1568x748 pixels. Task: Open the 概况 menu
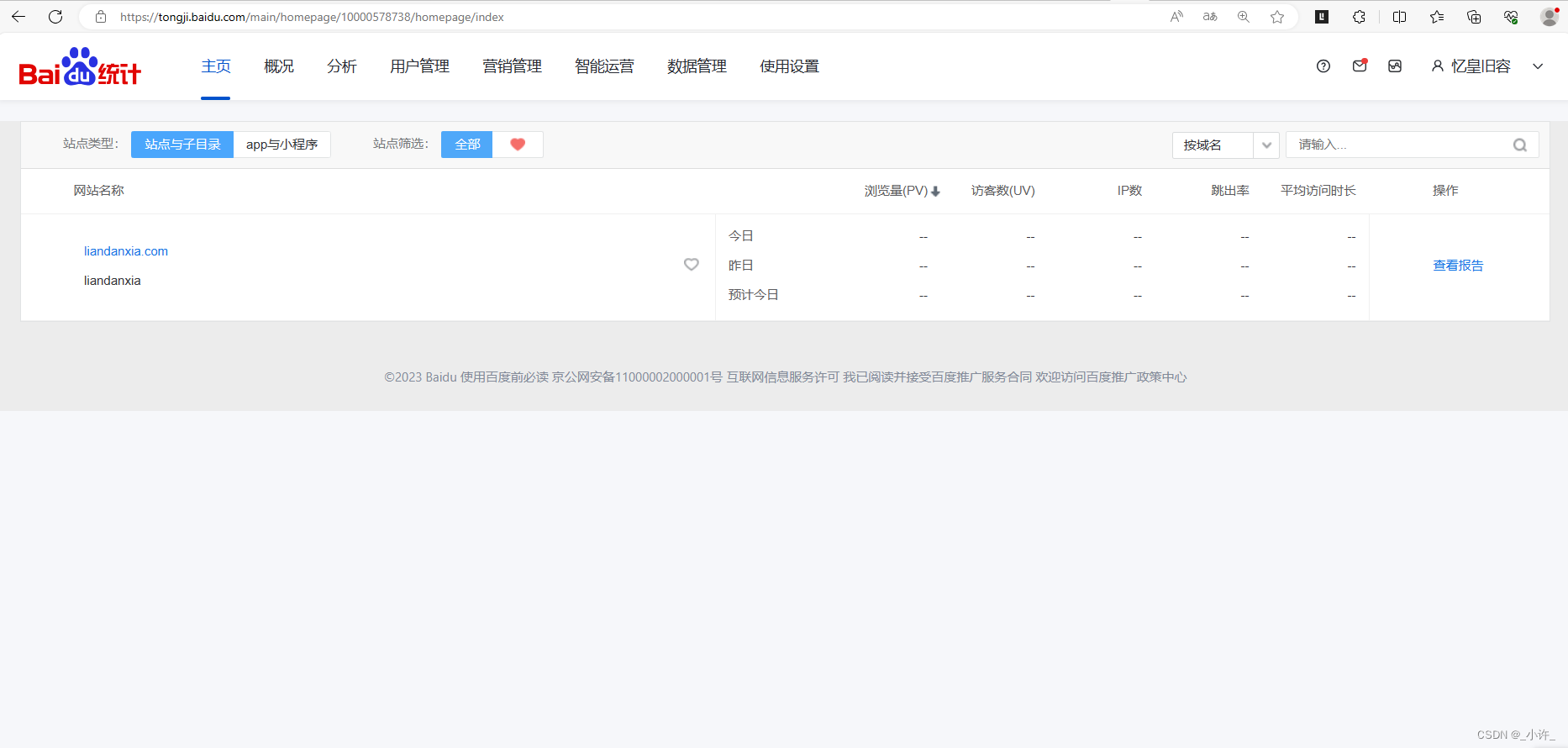[x=279, y=66]
